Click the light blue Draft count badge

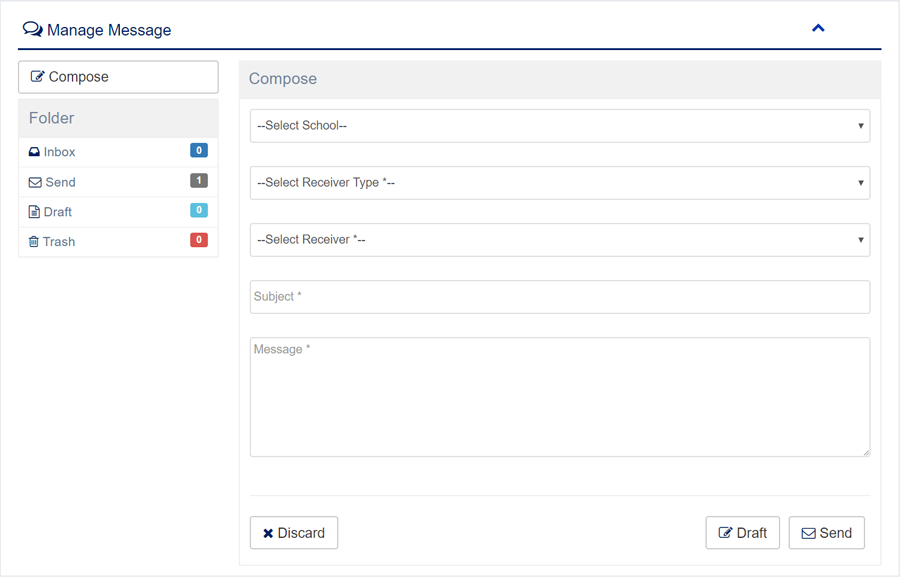[199, 211]
